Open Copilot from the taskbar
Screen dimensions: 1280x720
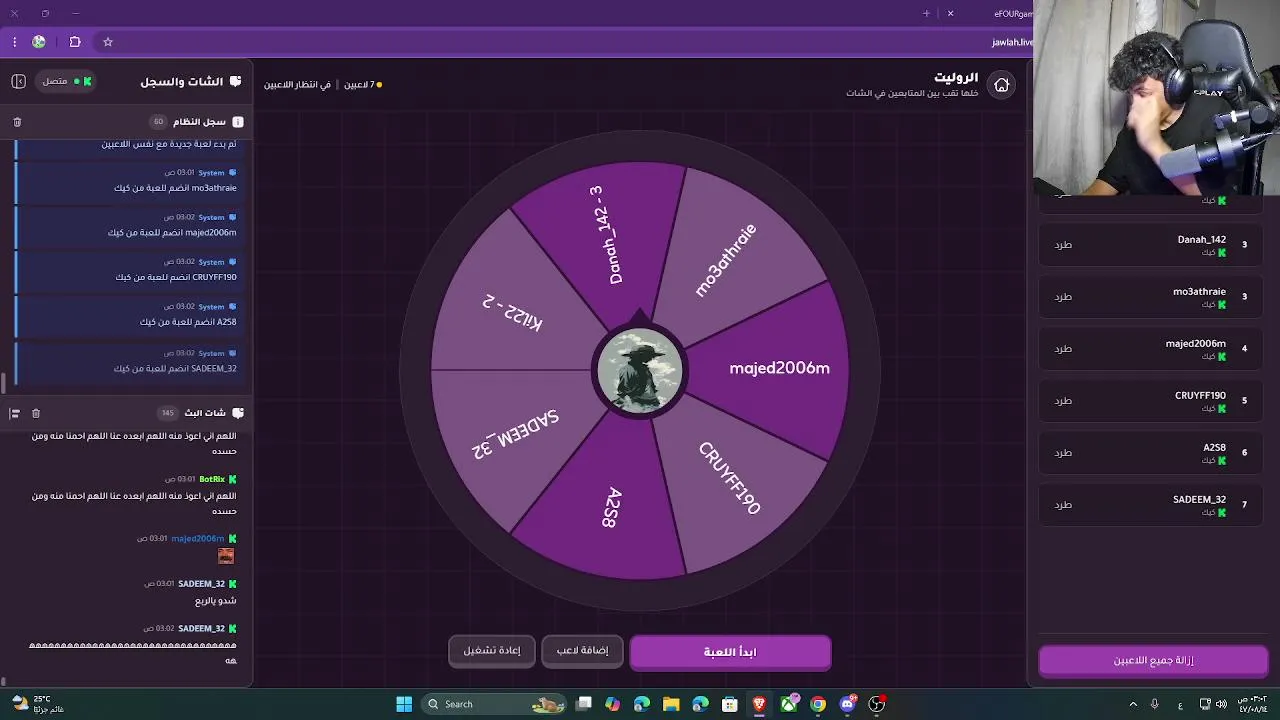[x=612, y=704]
